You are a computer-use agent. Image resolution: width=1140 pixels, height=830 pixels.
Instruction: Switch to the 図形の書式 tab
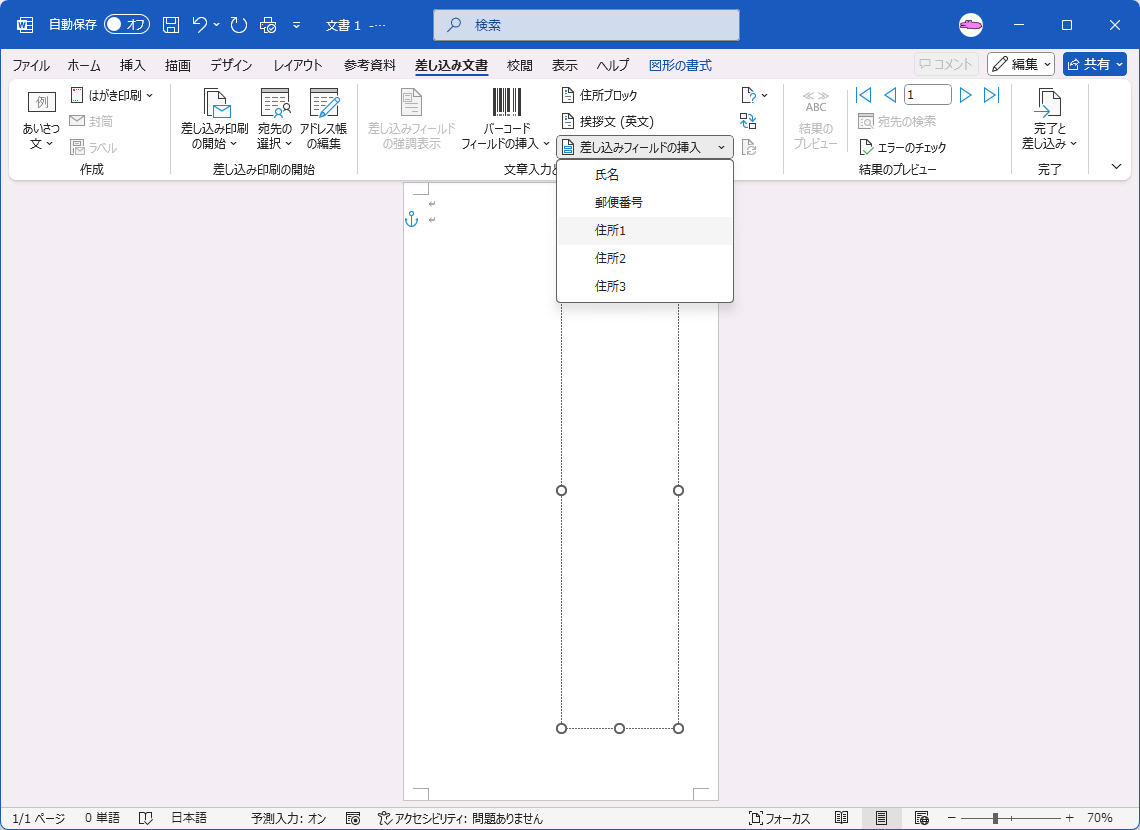(681, 65)
